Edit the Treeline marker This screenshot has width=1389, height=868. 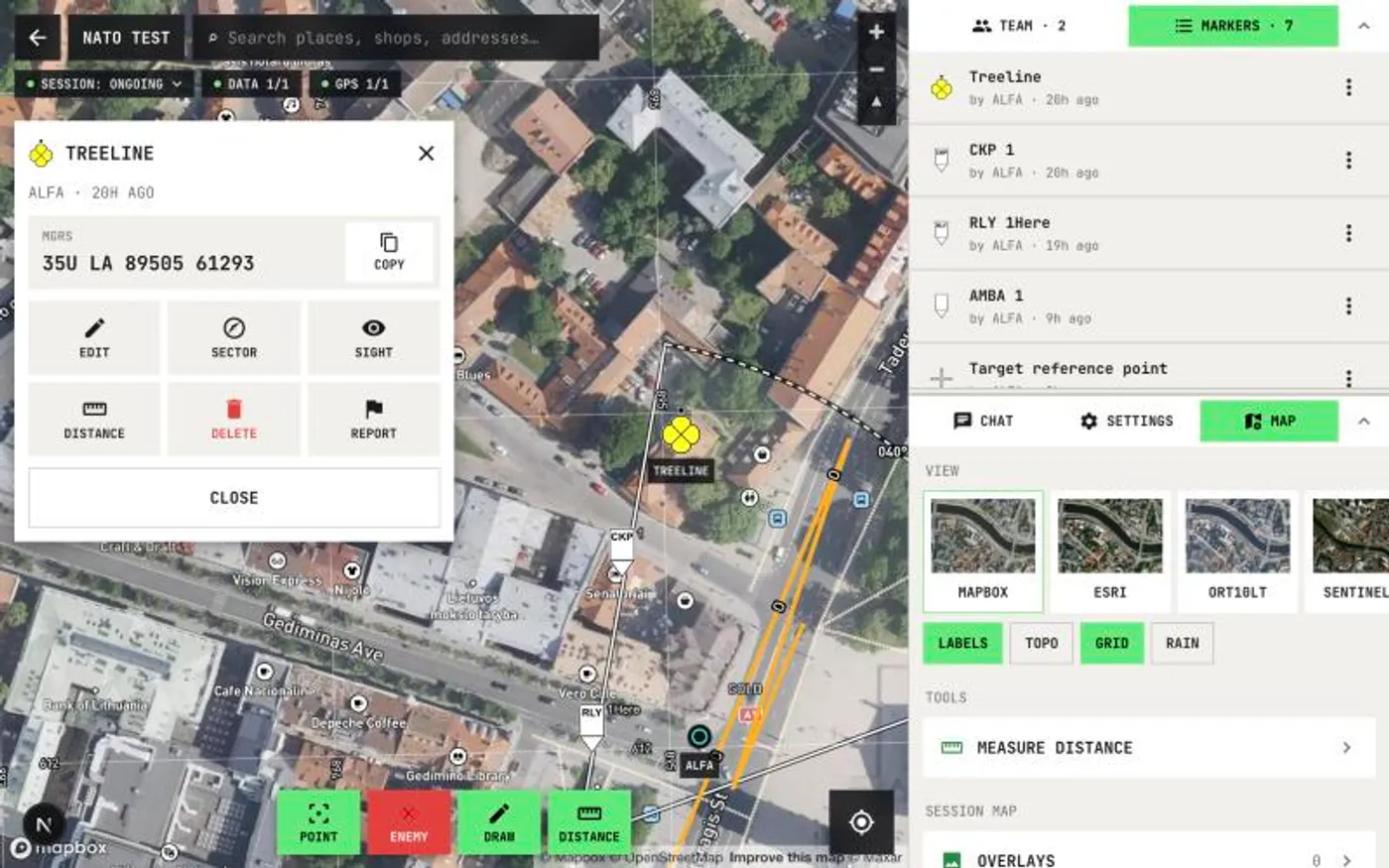point(94,338)
